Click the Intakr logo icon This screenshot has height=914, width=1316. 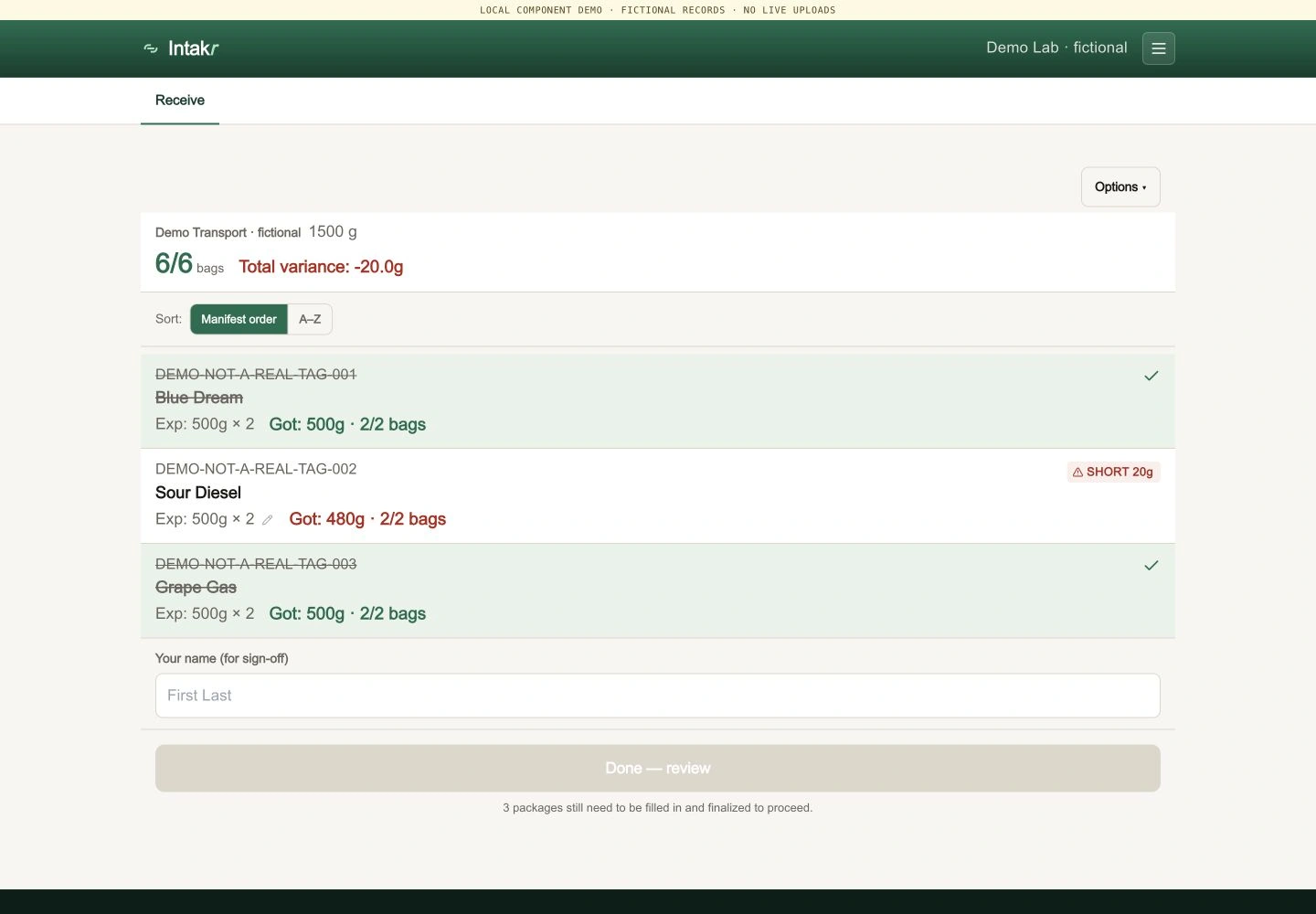point(151,48)
